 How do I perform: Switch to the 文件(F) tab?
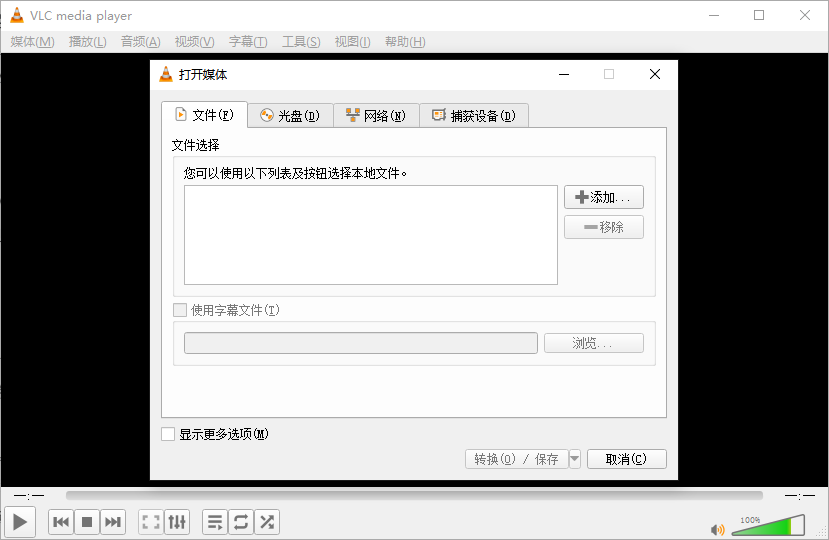tap(205, 115)
